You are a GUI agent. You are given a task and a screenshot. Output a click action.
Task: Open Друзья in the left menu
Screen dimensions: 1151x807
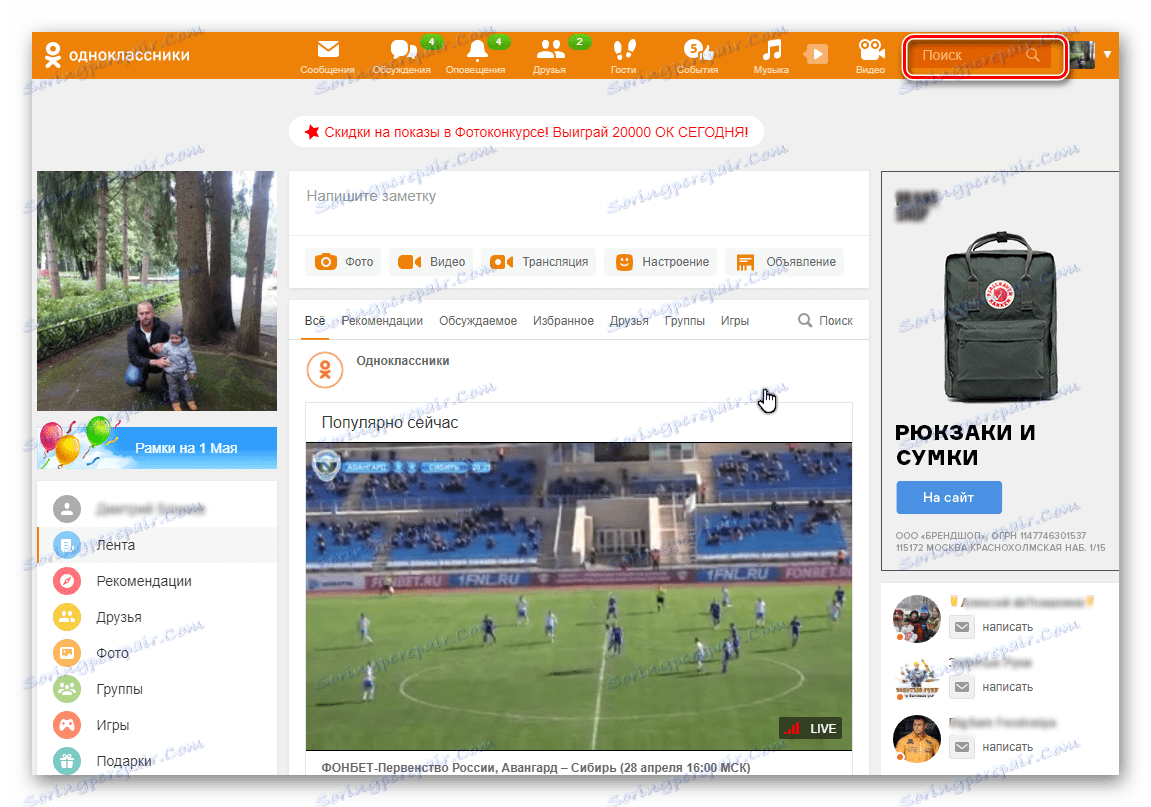click(x=157, y=617)
